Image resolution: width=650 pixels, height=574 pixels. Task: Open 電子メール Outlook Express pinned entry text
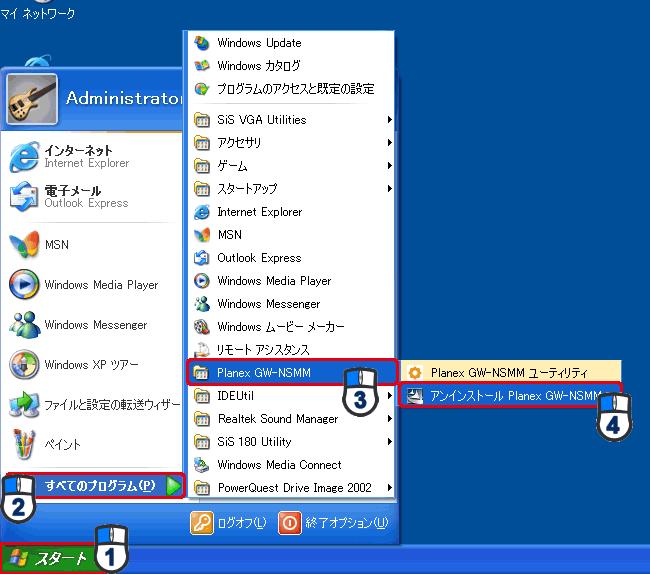(86, 196)
